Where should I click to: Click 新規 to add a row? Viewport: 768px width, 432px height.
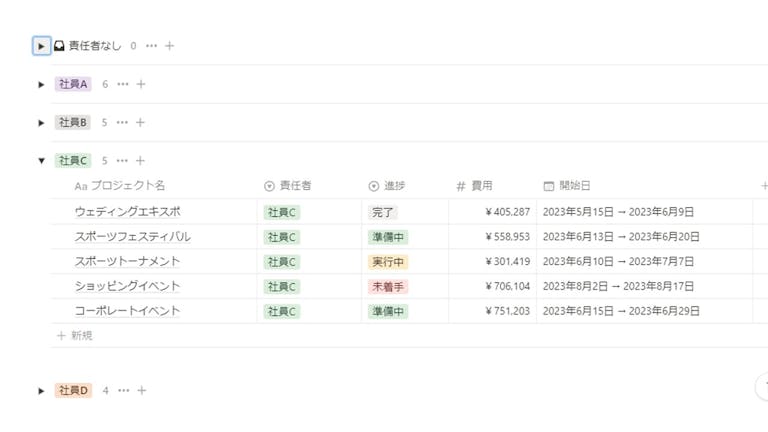[x=75, y=336]
